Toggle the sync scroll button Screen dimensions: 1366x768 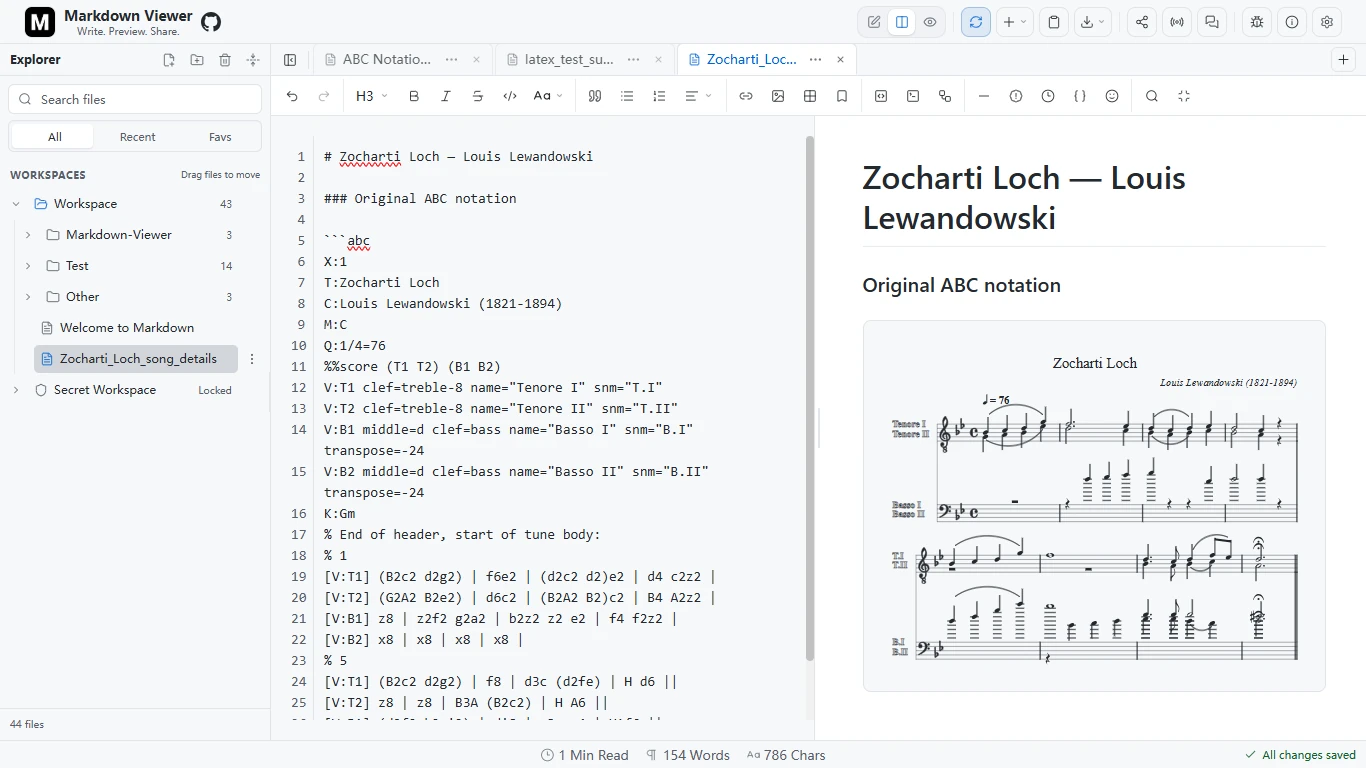[976, 22]
